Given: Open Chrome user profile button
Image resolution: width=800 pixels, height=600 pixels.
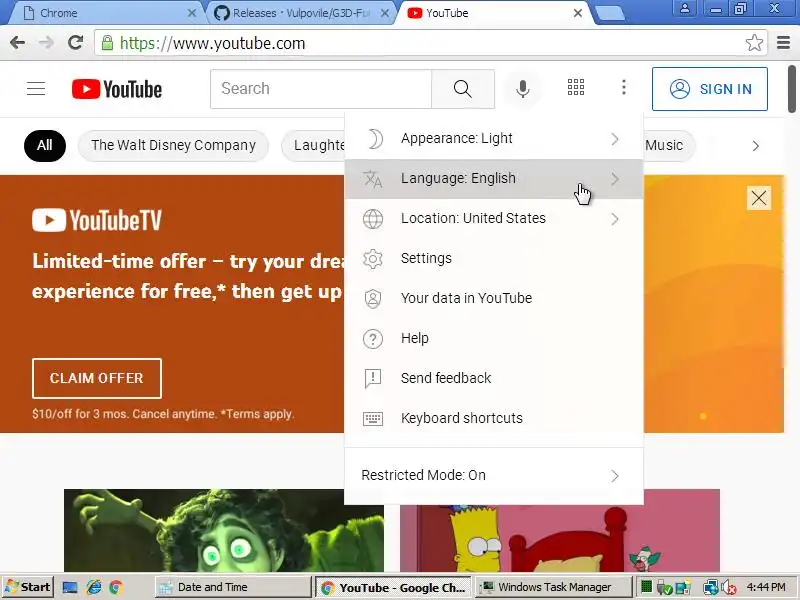Looking at the screenshot, I should tap(685, 8).
